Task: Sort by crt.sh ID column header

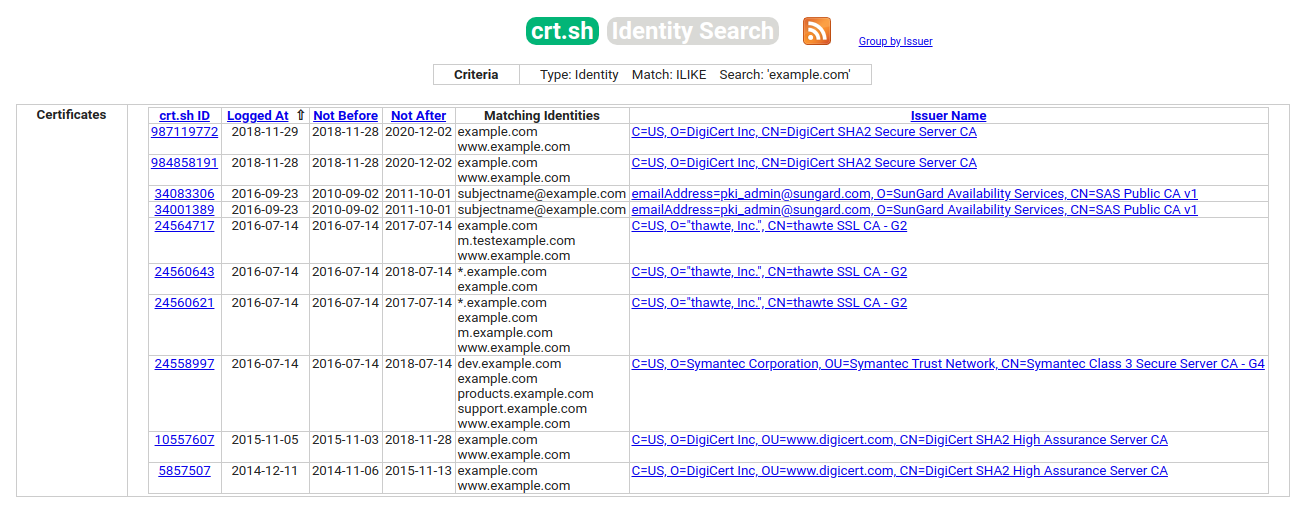Action: tap(184, 116)
